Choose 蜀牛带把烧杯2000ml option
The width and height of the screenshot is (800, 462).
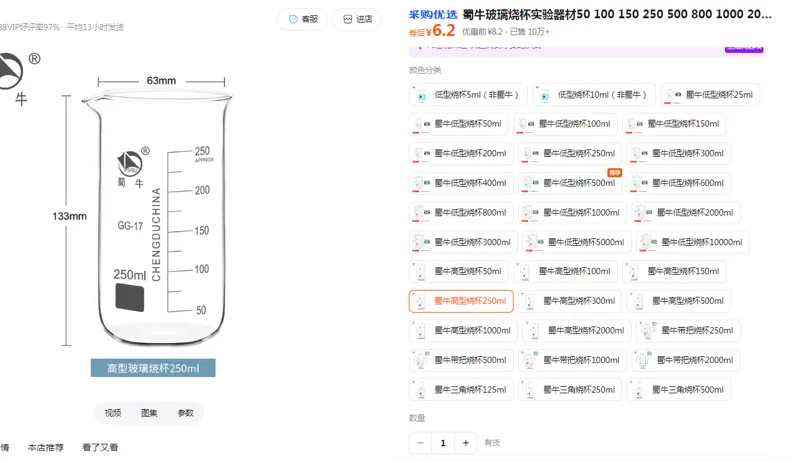(686, 360)
